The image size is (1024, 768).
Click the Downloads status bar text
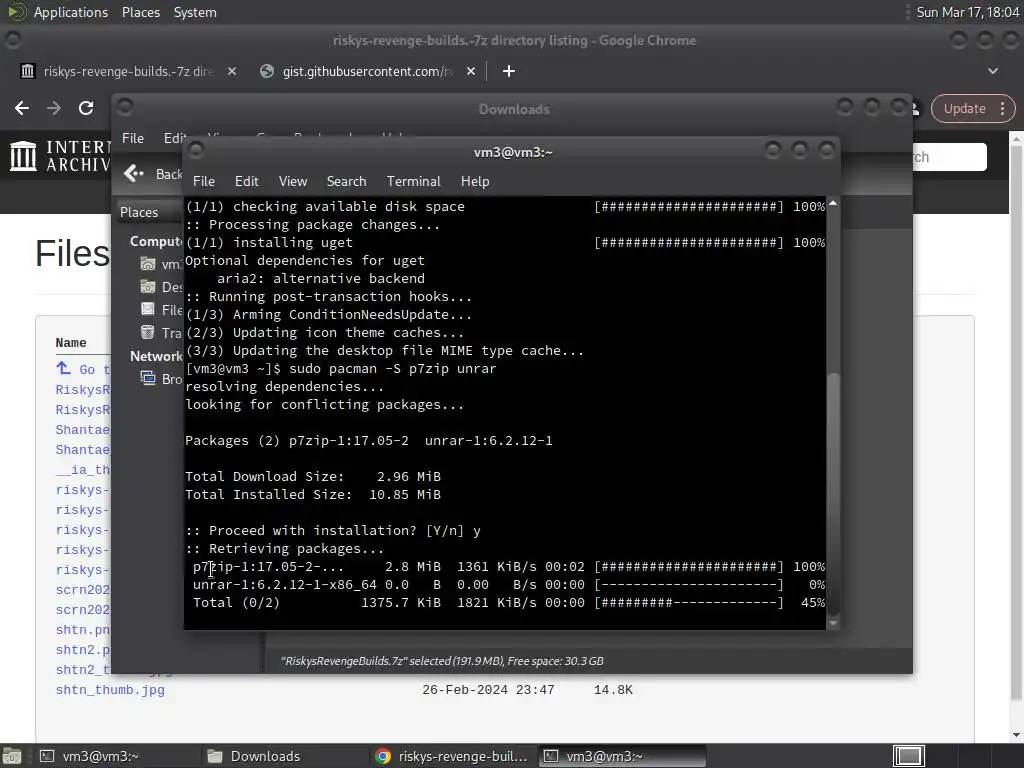(442, 661)
